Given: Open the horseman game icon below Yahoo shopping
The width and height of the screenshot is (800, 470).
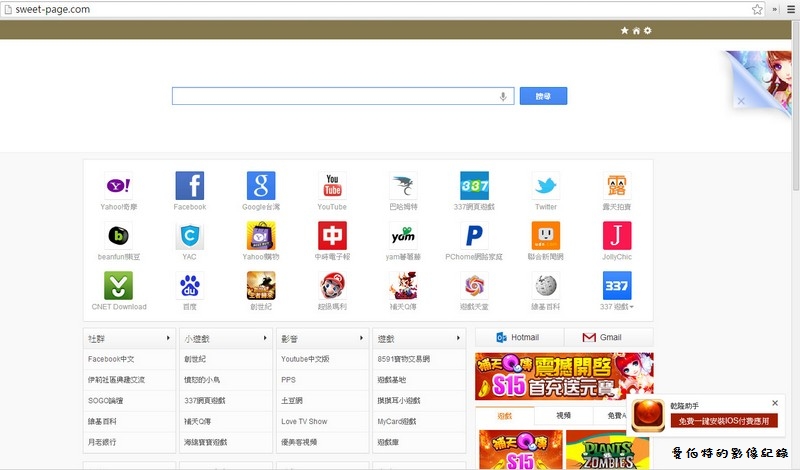Looking at the screenshot, I should pyautogui.click(x=261, y=286).
